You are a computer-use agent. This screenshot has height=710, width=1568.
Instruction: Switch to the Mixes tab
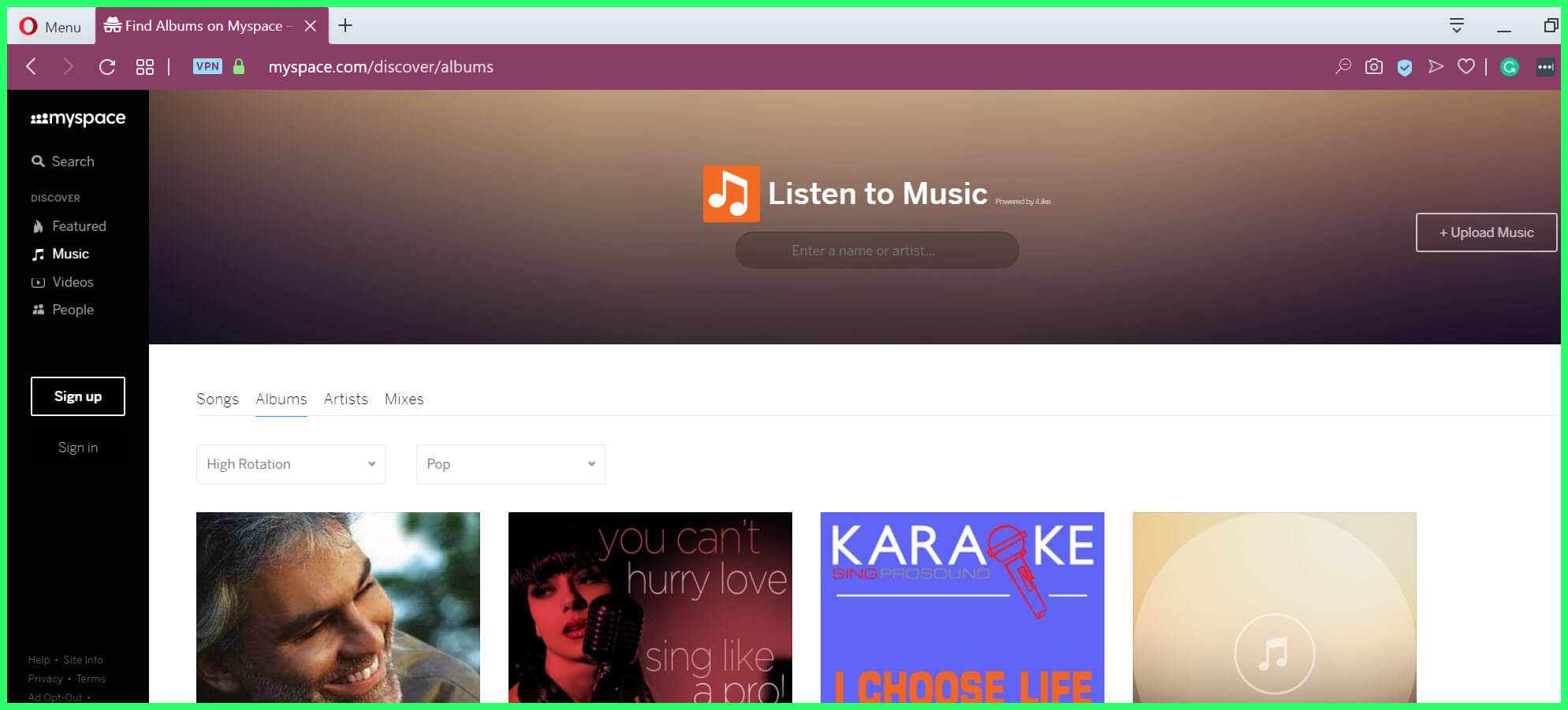(x=404, y=399)
